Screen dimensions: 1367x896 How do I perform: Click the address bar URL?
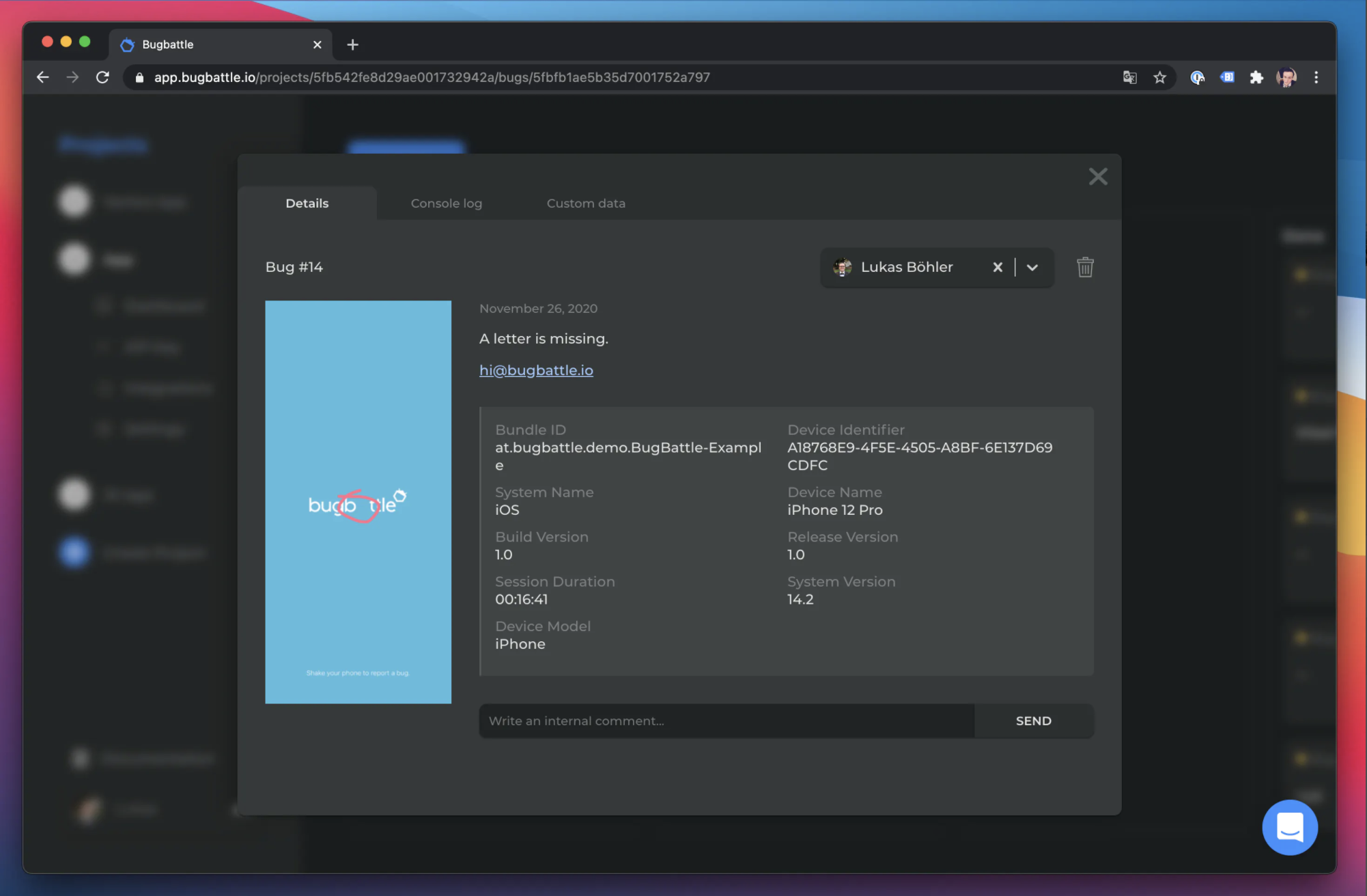pyautogui.click(x=432, y=77)
